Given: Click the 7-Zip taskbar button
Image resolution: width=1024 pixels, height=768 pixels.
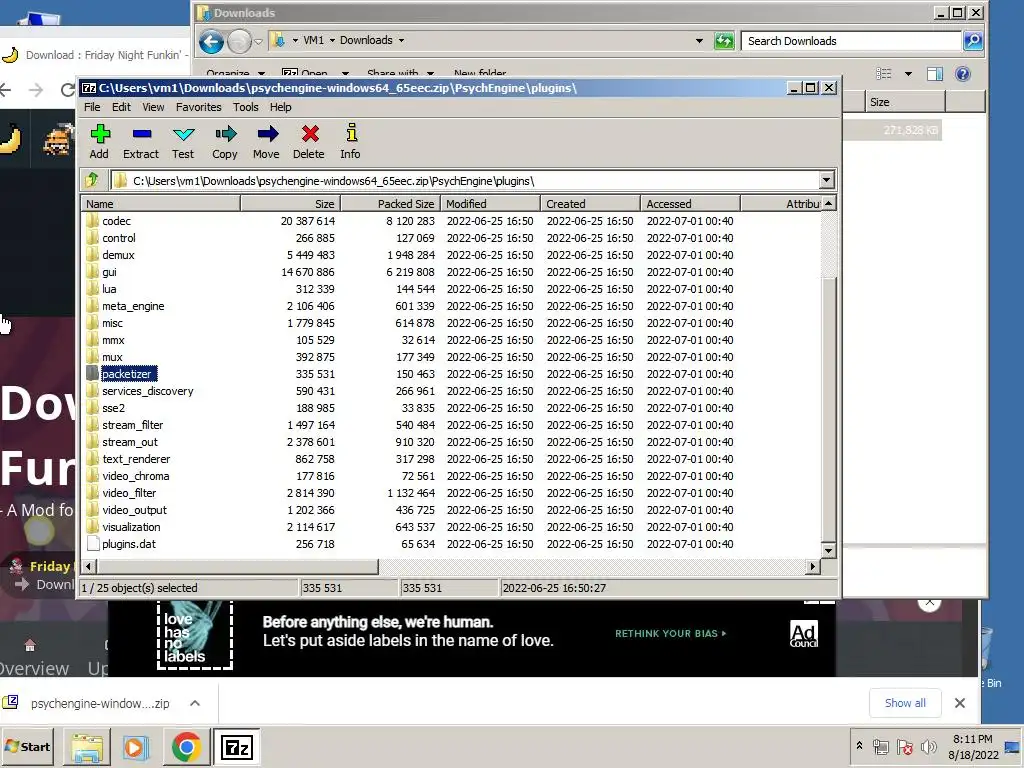Looking at the screenshot, I should pos(236,747).
